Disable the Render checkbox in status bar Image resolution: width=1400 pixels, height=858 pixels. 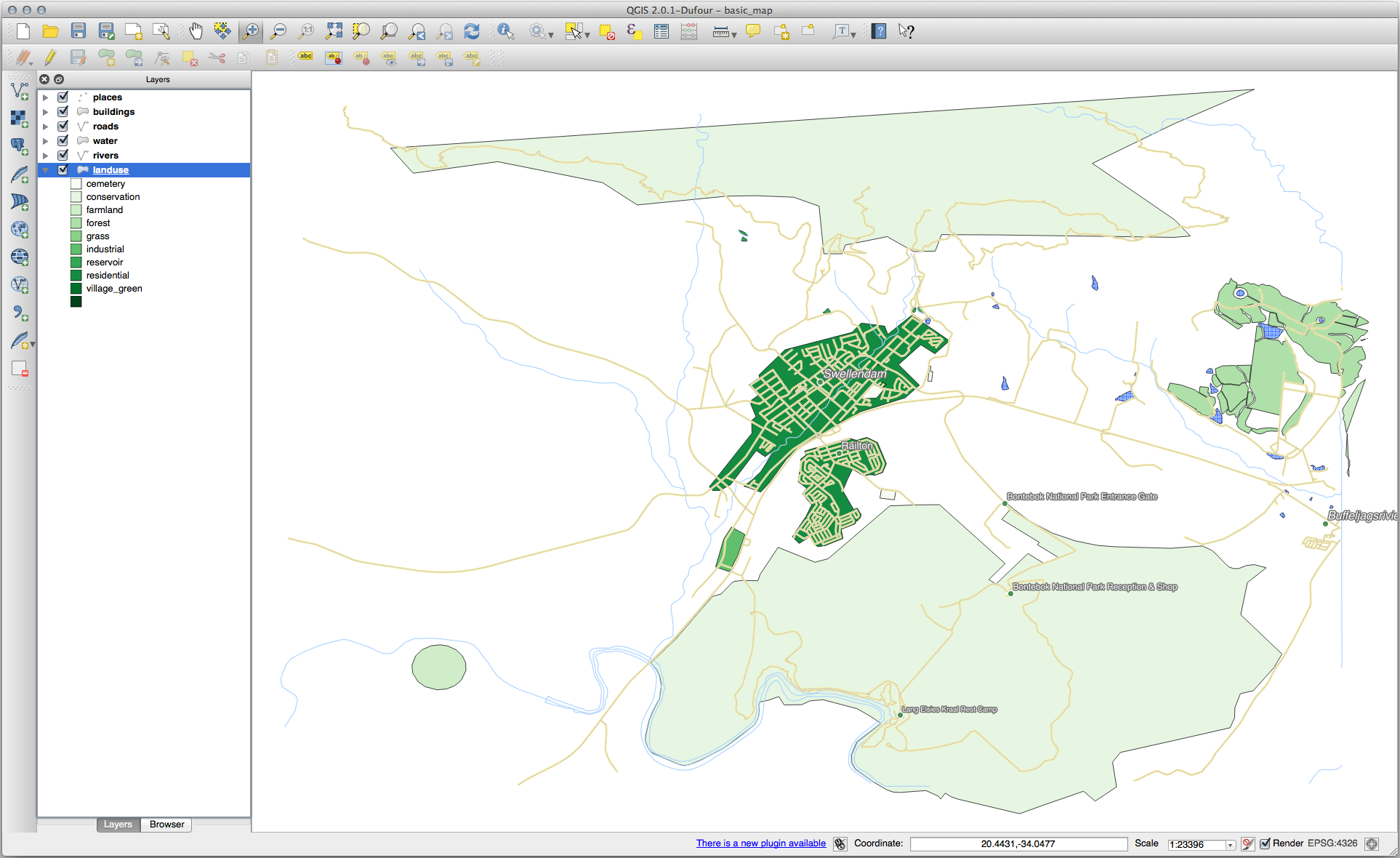coord(1265,843)
